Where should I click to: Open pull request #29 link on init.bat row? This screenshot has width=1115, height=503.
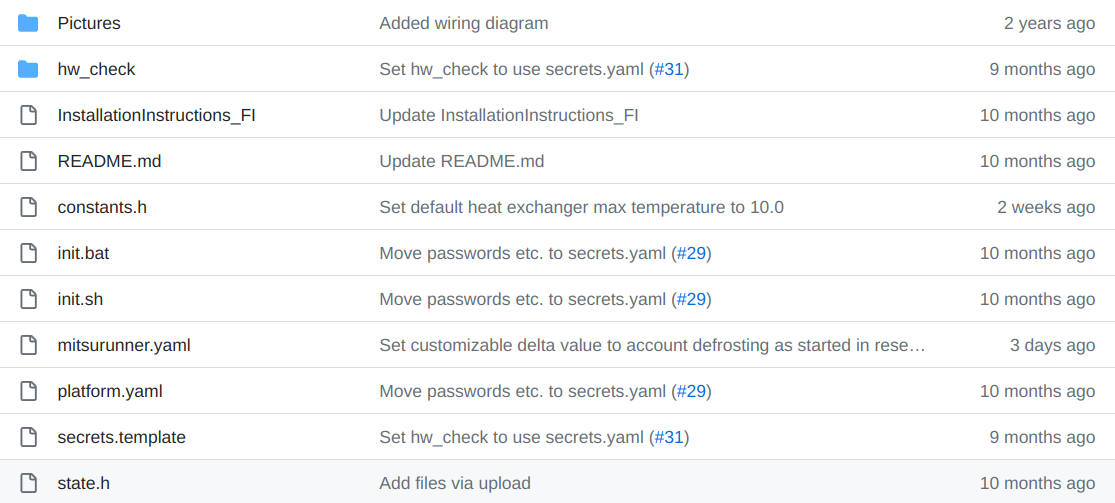click(692, 253)
